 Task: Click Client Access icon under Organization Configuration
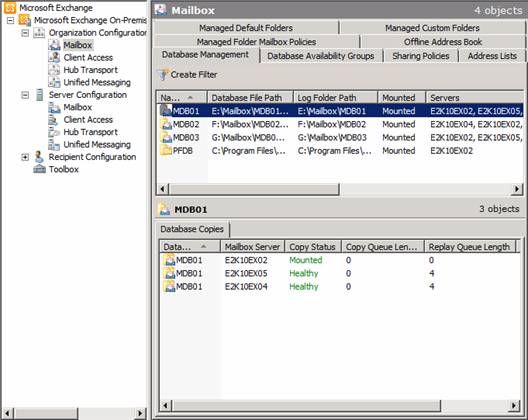click(54, 58)
